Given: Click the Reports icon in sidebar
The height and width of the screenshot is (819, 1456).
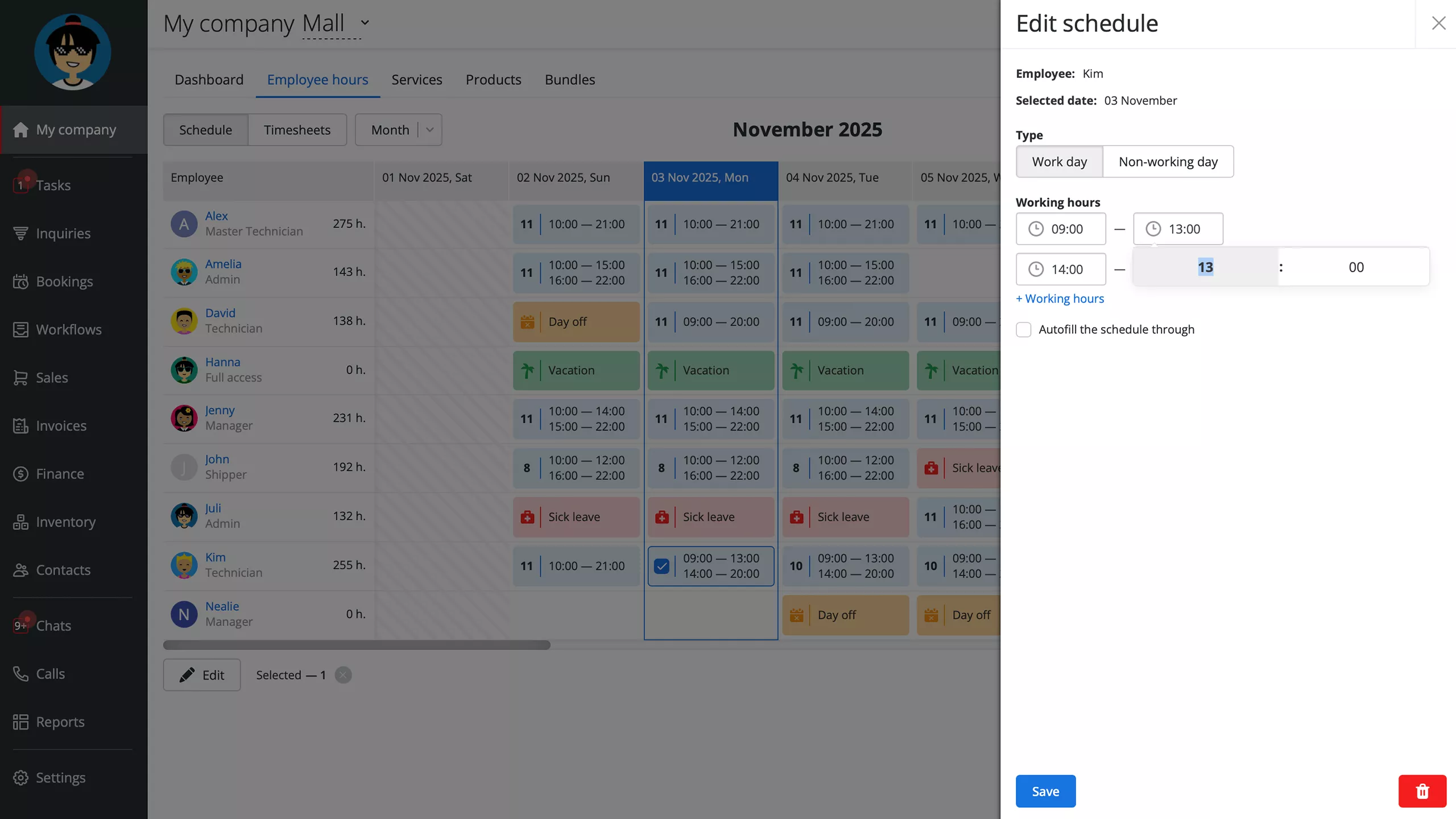Looking at the screenshot, I should tap(20, 722).
